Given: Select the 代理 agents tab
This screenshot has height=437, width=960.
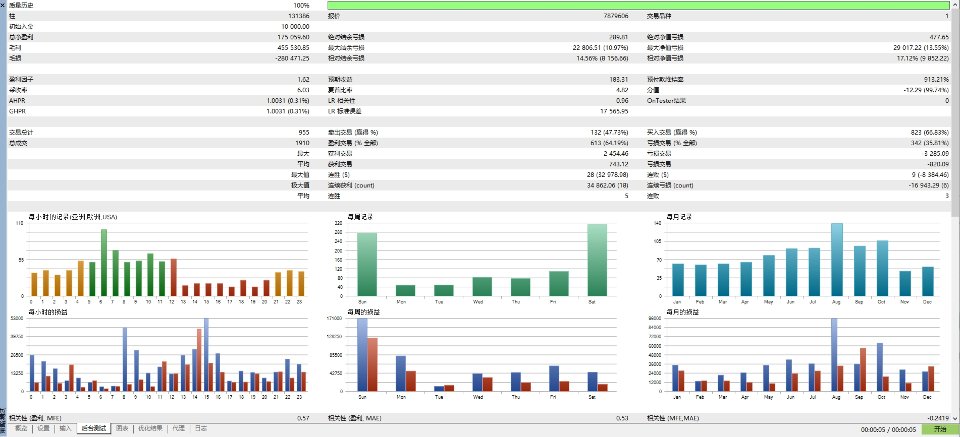Looking at the screenshot, I should point(178,428).
